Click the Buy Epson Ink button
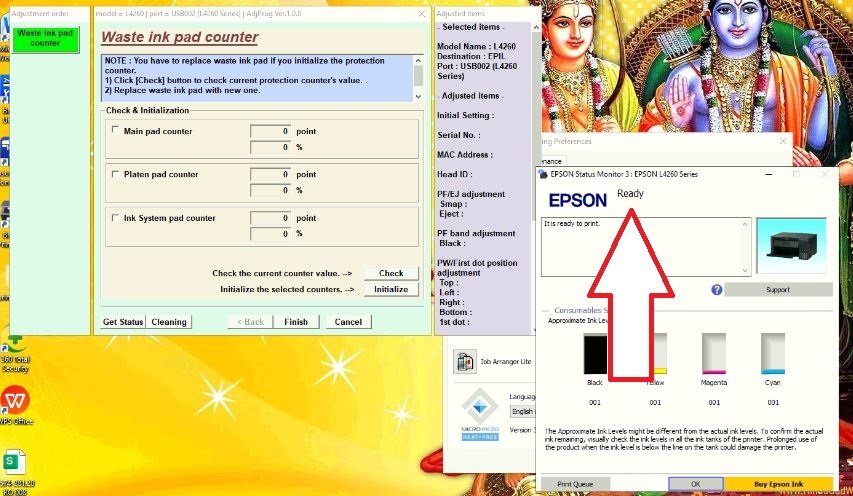The height and width of the screenshot is (496, 853). pos(778,483)
